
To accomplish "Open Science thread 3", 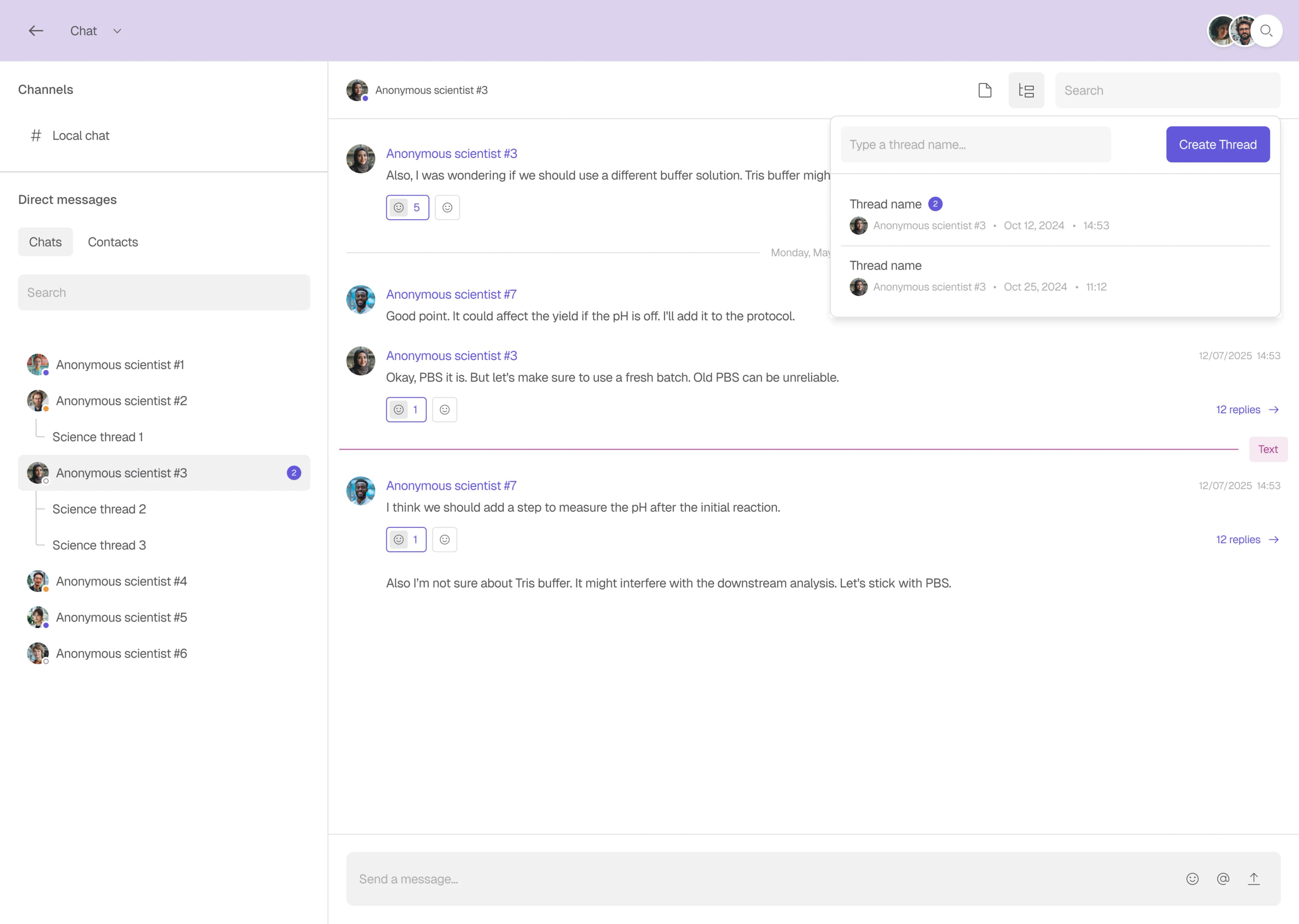I will 99,545.
